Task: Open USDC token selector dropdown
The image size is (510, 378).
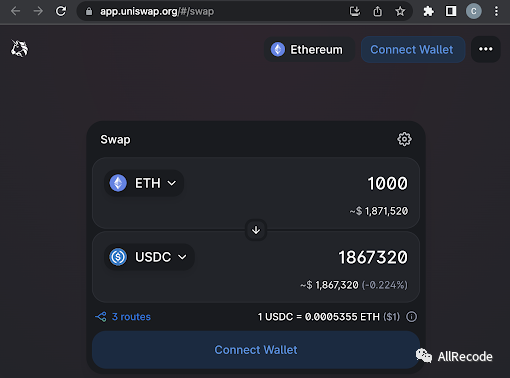Action: click(149, 257)
